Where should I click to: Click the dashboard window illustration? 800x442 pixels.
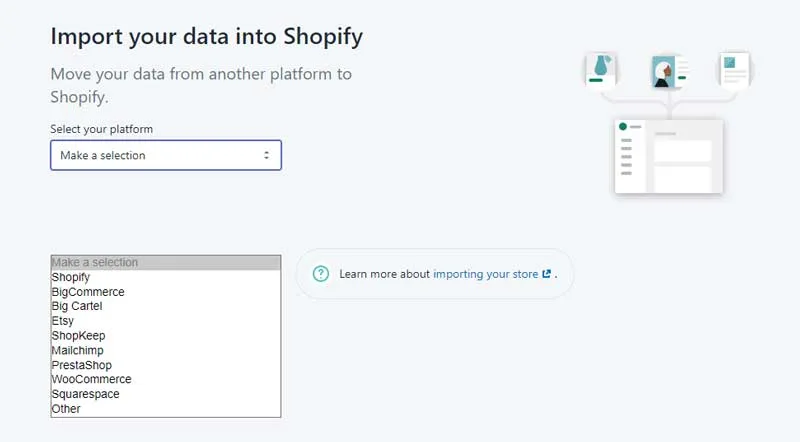pos(669,156)
